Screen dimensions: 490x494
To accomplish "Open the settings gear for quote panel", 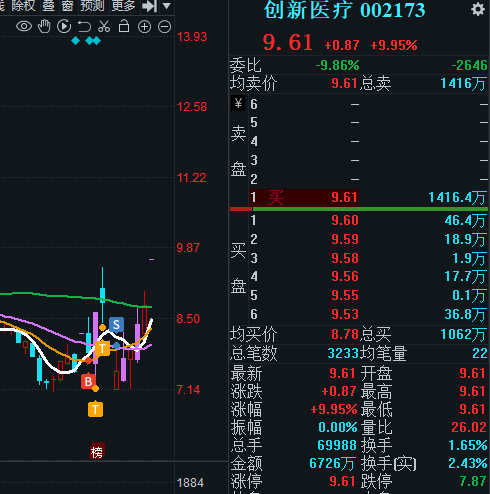I will coord(478,9).
